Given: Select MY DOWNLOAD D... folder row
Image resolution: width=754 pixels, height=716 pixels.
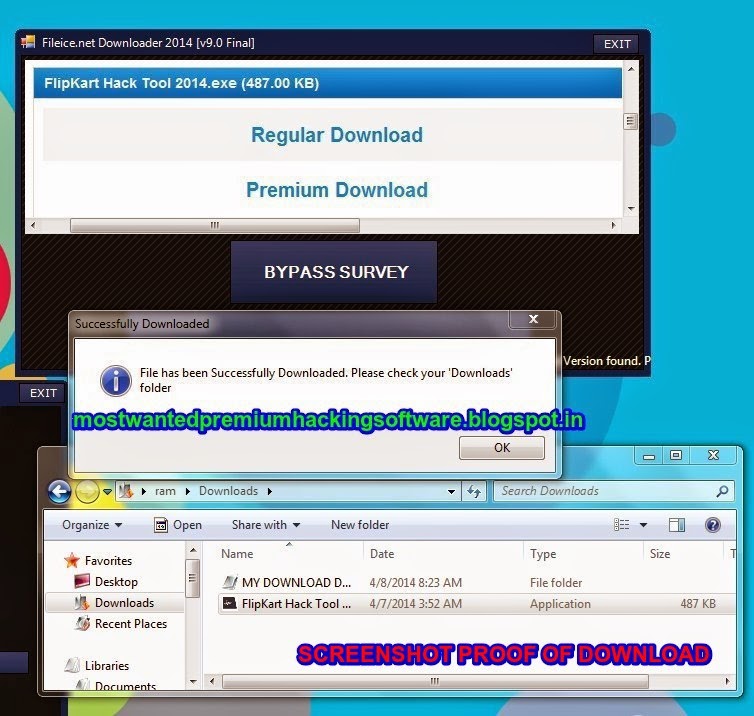Looking at the screenshot, I should click(x=476, y=583).
